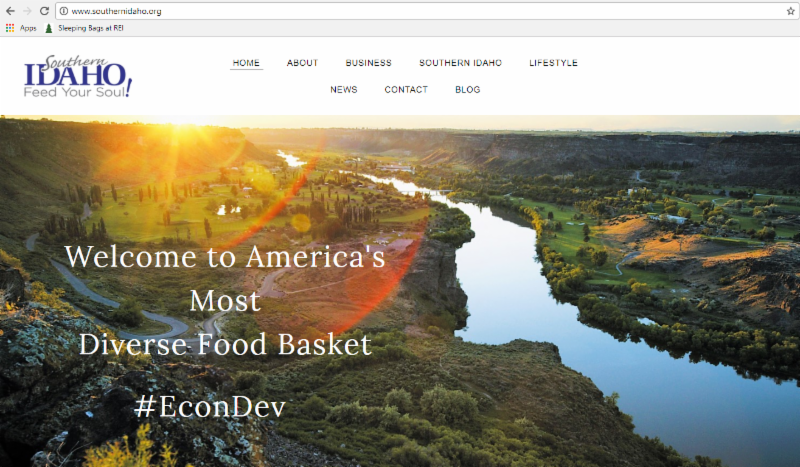800x467 pixels.
Task: Open the ABOUT menu item
Action: [302, 63]
